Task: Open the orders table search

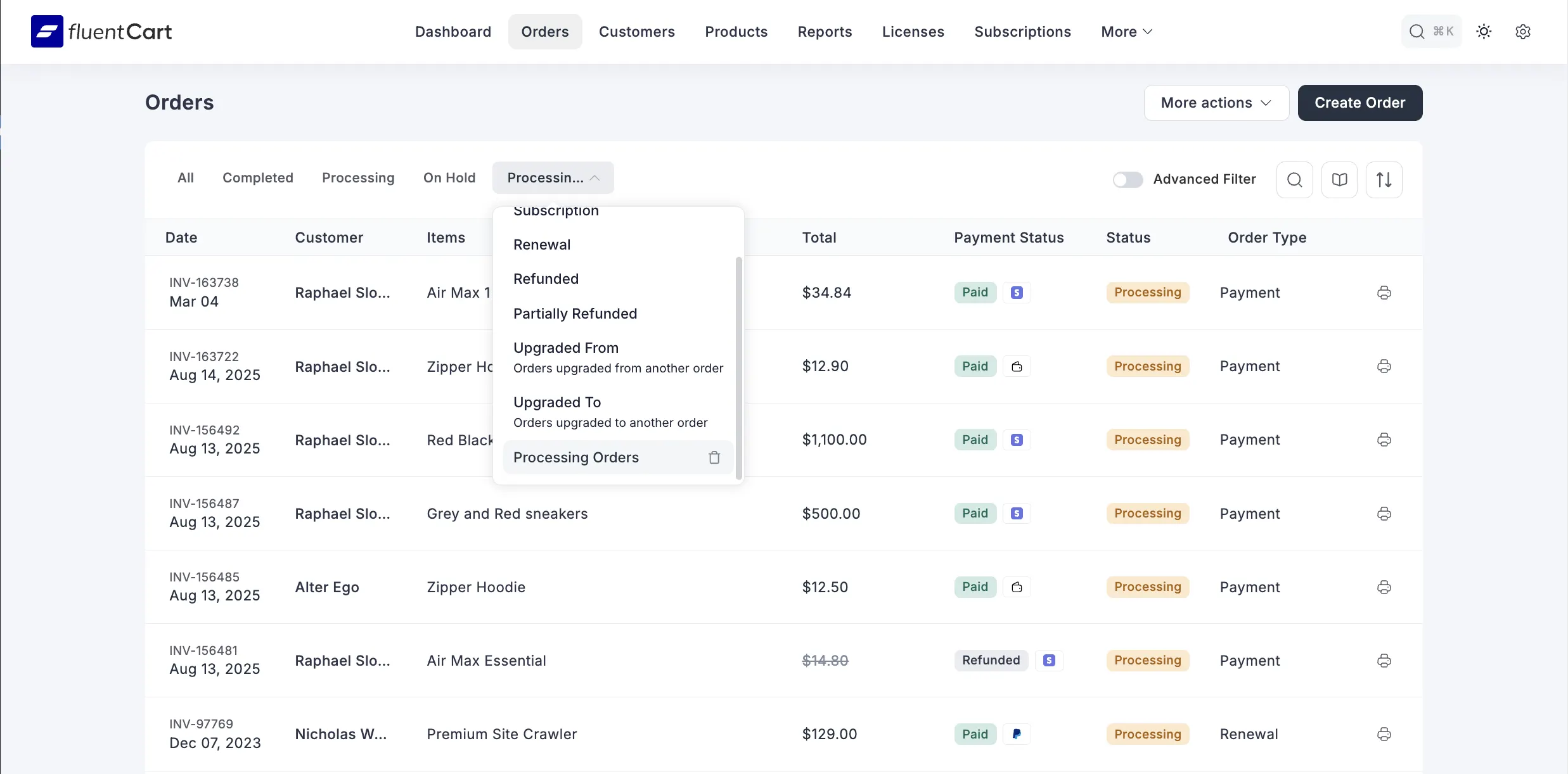Action: coord(1294,180)
